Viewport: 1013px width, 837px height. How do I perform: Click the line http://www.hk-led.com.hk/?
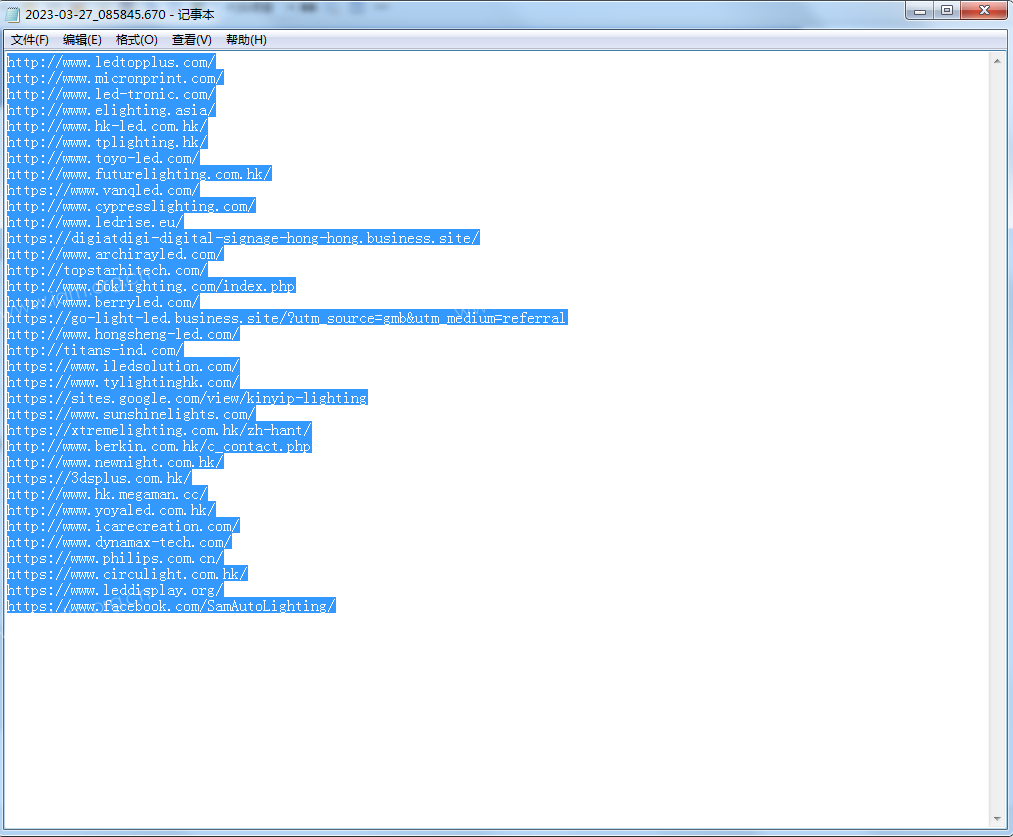click(107, 126)
